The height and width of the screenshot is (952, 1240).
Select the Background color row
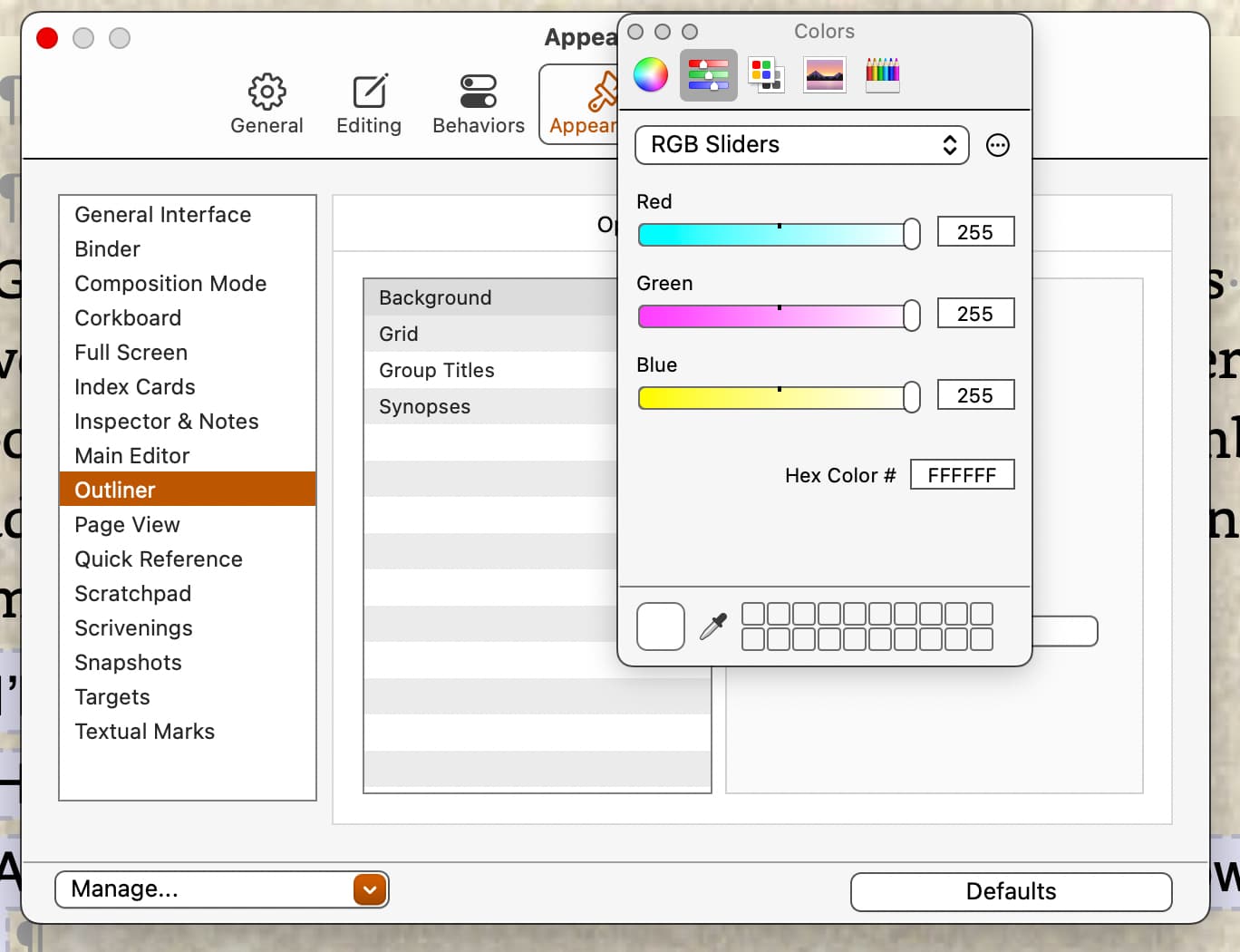[x=490, y=297]
